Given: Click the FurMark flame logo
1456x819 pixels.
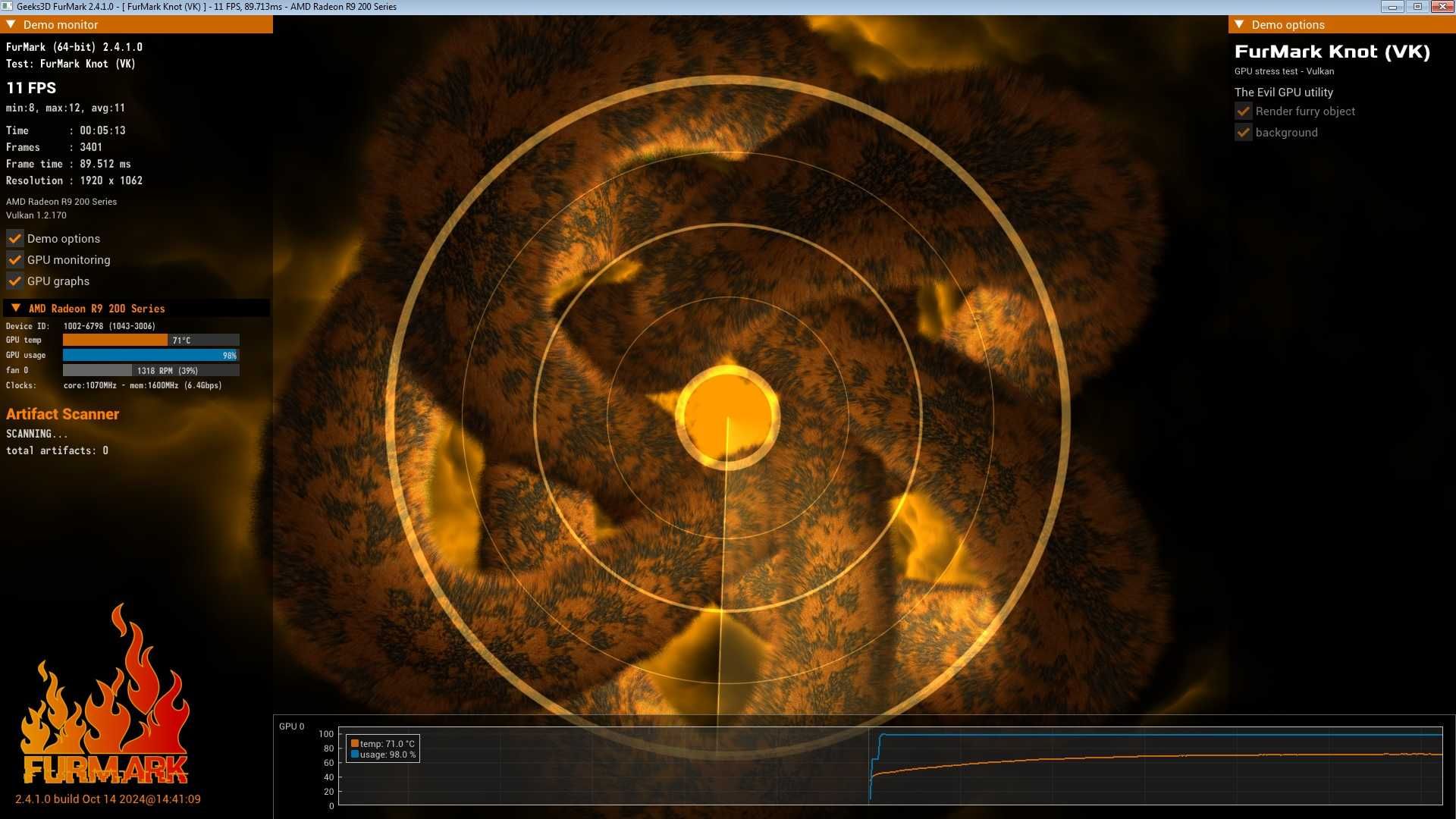Looking at the screenshot, I should (105, 694).
